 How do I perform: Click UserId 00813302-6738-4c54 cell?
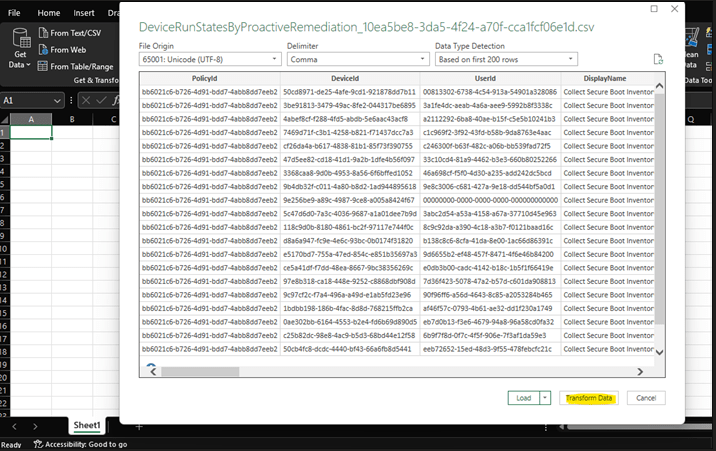pos(490,92)
